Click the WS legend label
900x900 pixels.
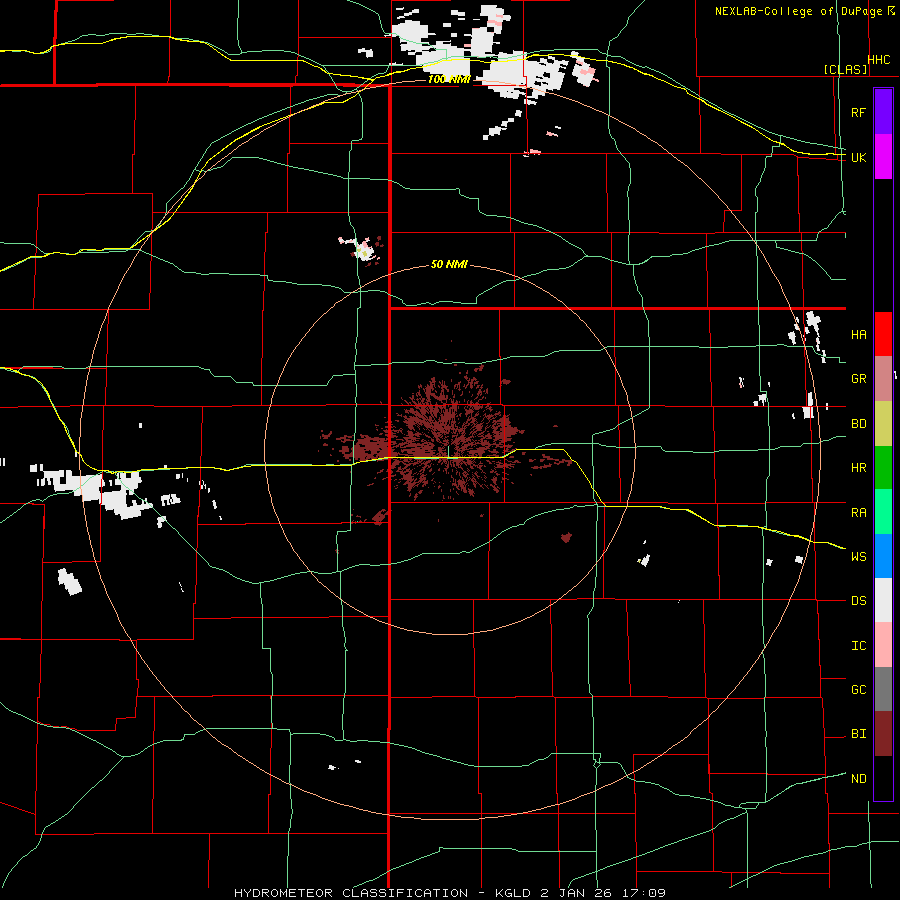[858, 556]
